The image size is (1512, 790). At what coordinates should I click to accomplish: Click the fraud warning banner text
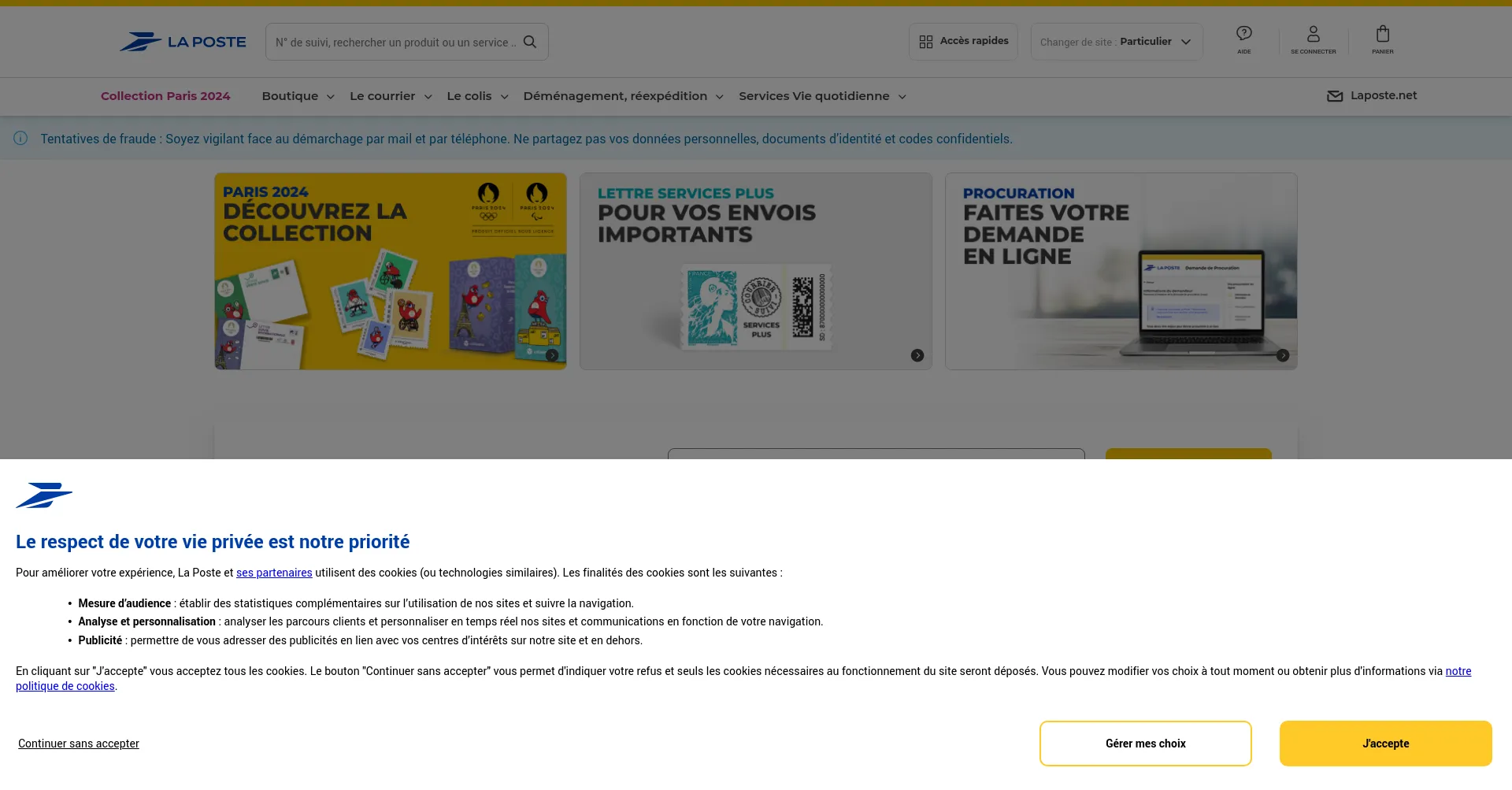(x=527, y=139)
